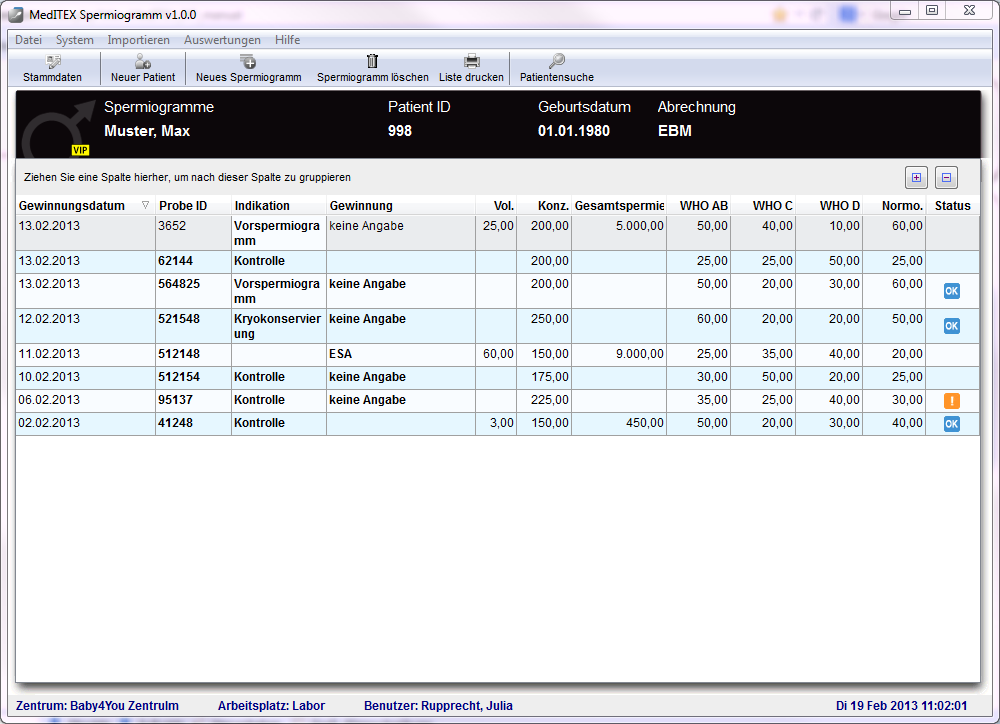Expand all groups with the plus button
The image size is (1000, 724).
916,177
